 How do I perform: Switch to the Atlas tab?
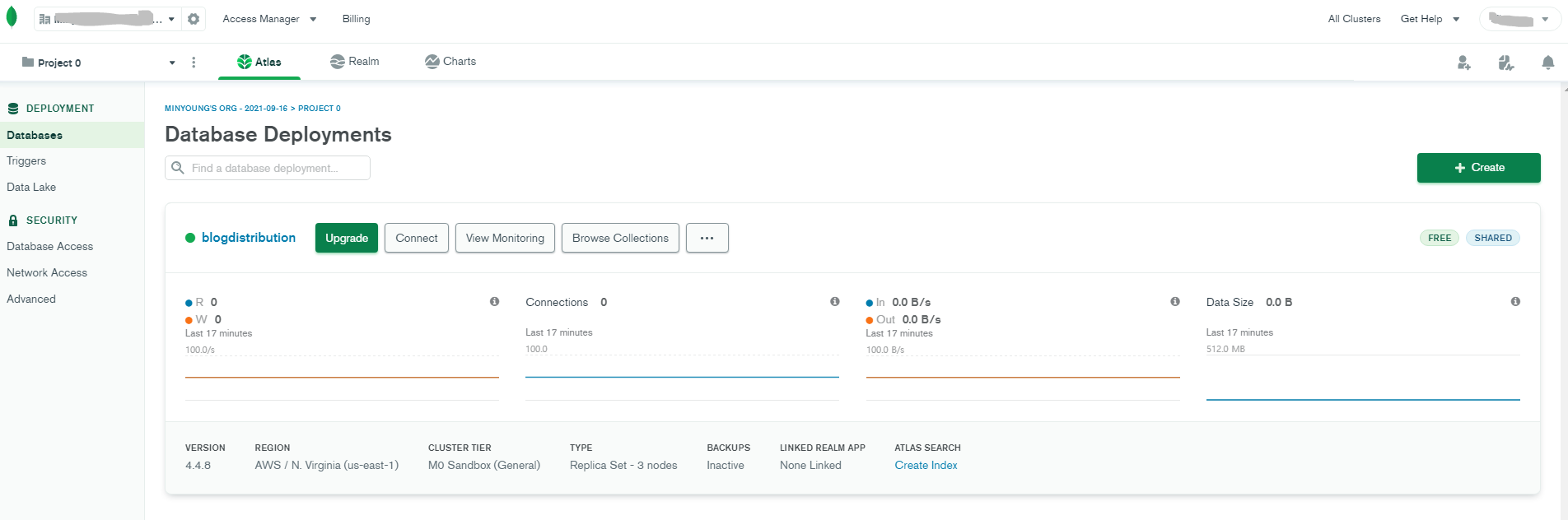[x=259, y=62]
